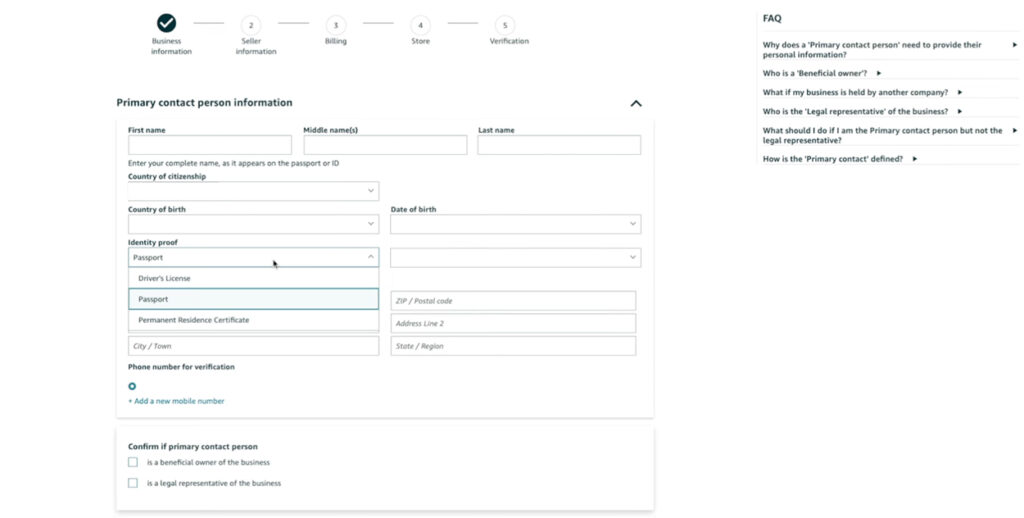
Task: Open the Country of birth dropdown
Action: (253, 224)
